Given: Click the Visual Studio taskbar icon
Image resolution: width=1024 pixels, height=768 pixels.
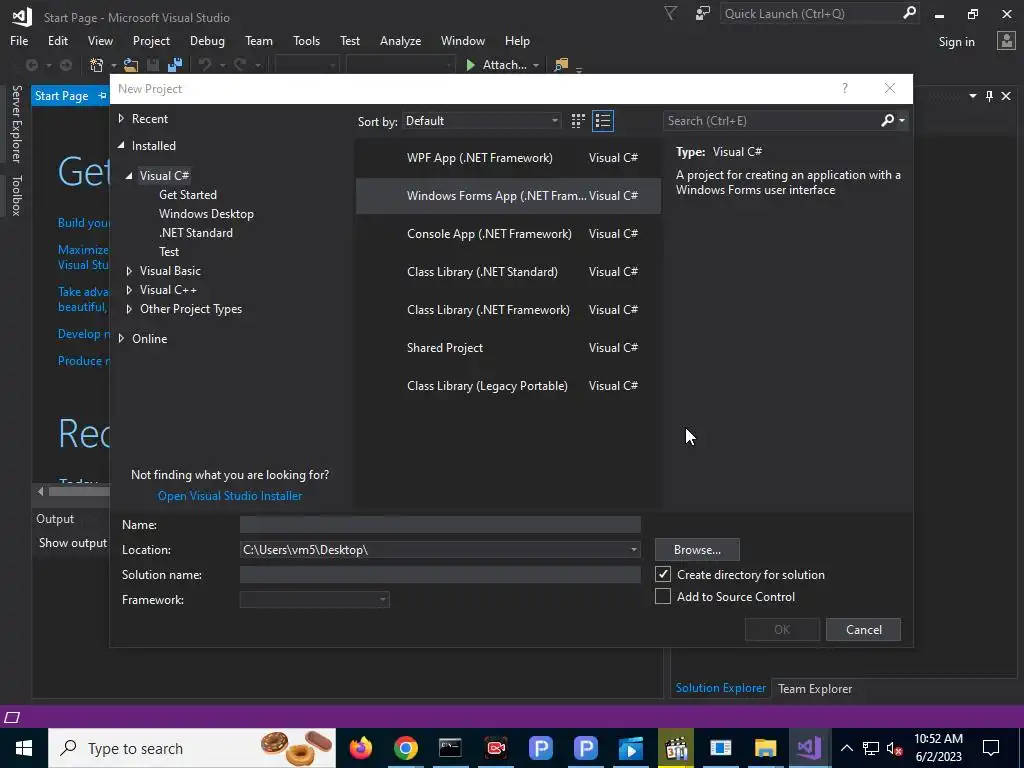Looking at the screenshot, I should point(810,748).
